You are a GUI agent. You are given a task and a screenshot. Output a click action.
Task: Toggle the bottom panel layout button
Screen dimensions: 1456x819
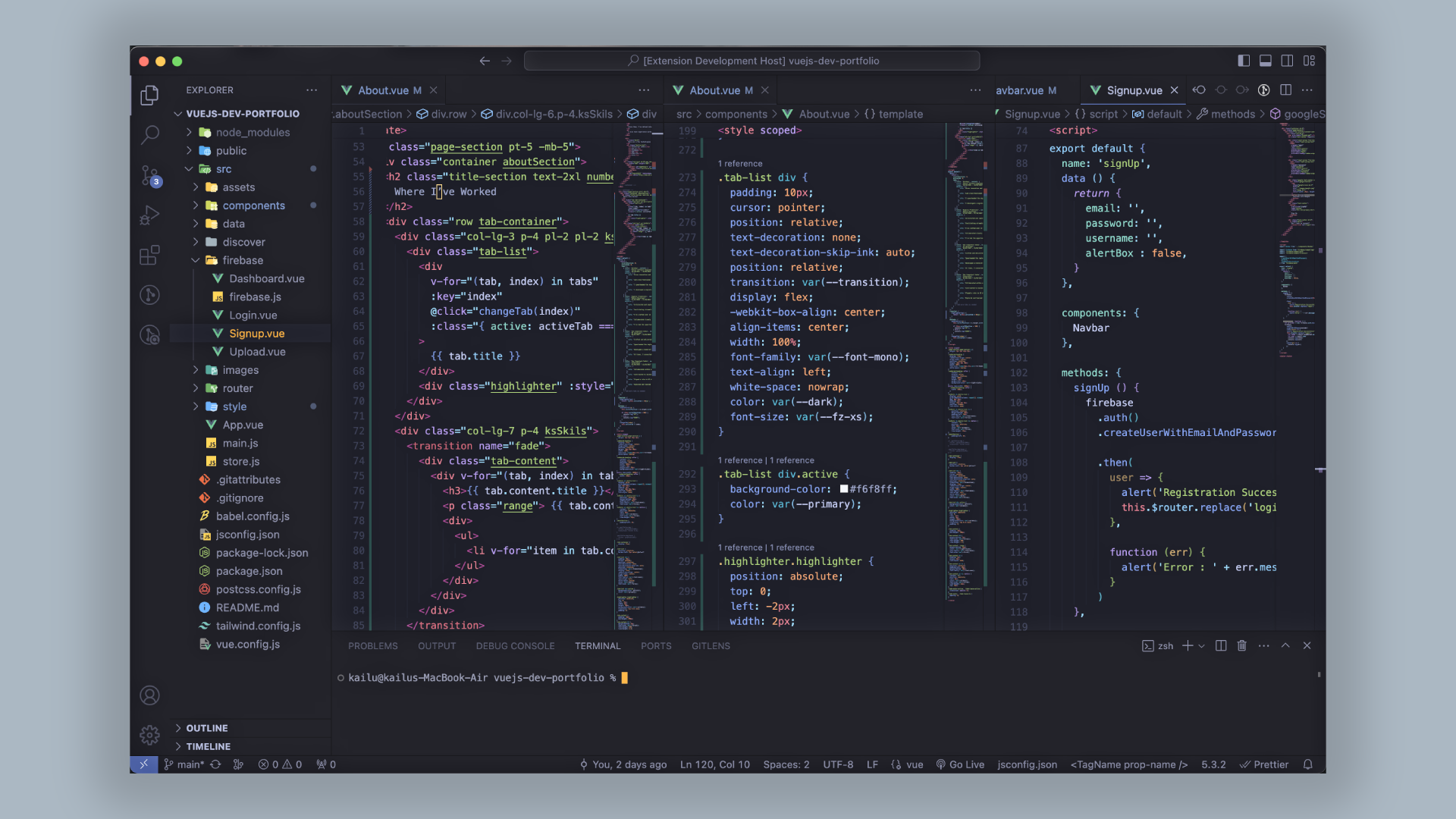pyautogui.click(x=1266, y=61)
